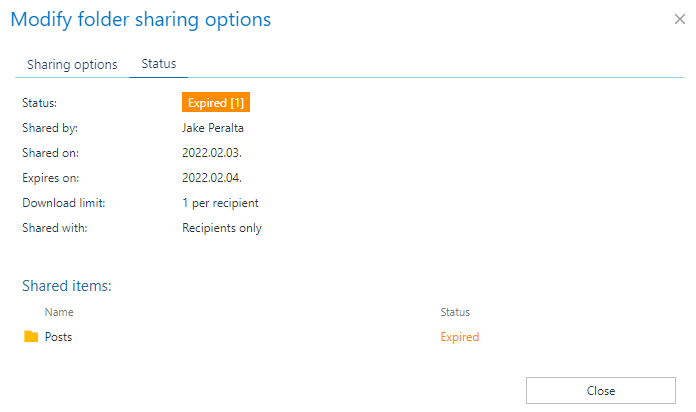696x412 pixels.
Task: Click the Download limit label
Action: [x=63, y=203]
